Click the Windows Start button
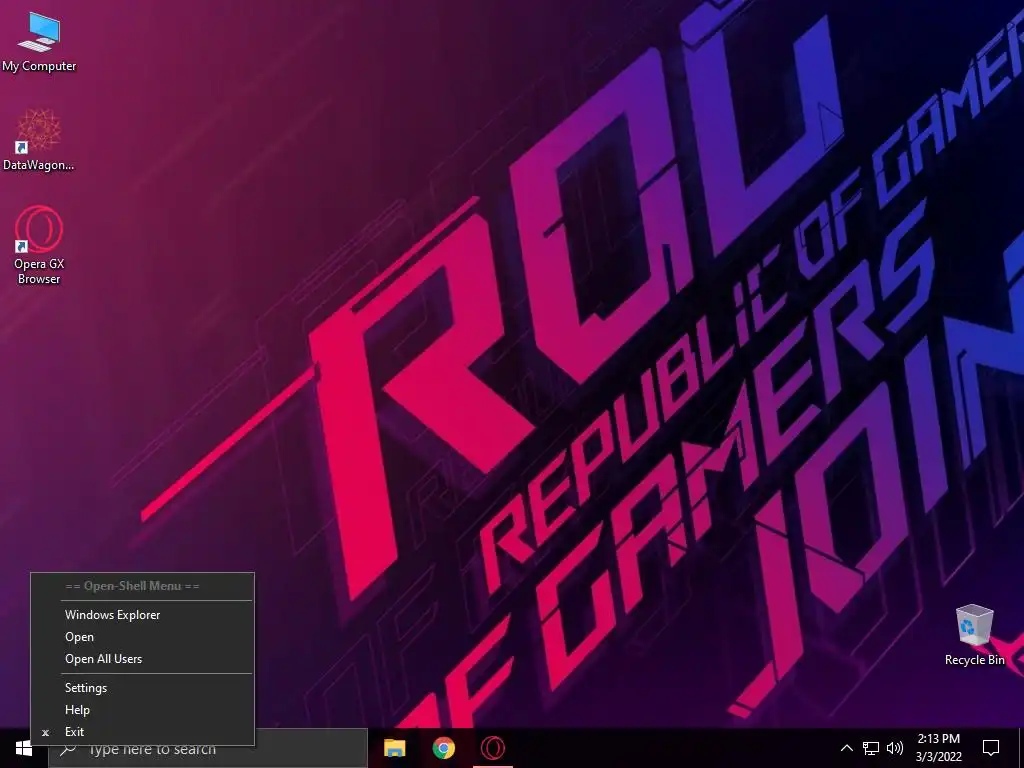 pyautogui.click(x=24, y=748)
